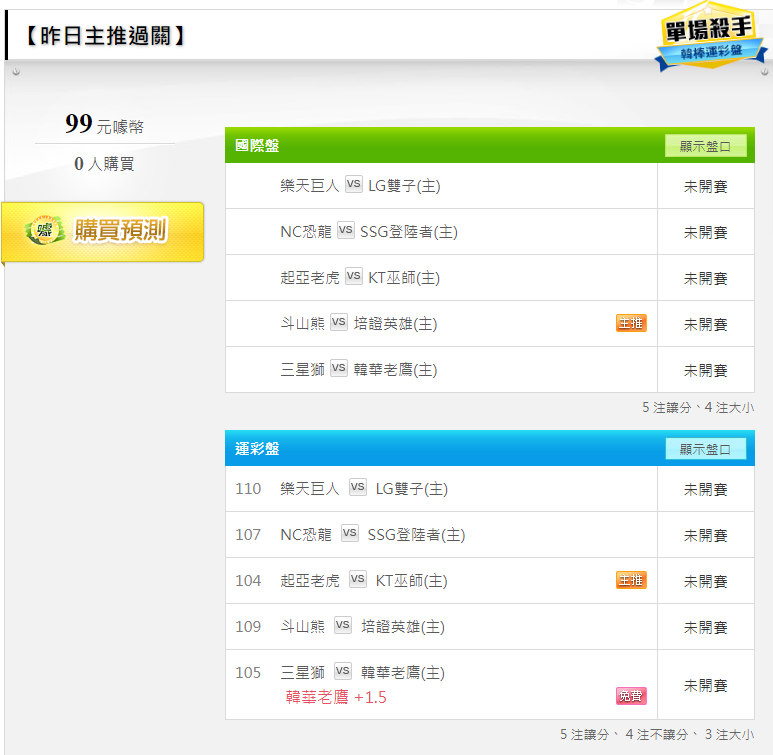Image resolution: width=773 pixels, height=755 pixels.
Task: Click the 購買預測 yellow button
Action: (x=103, y=231)
